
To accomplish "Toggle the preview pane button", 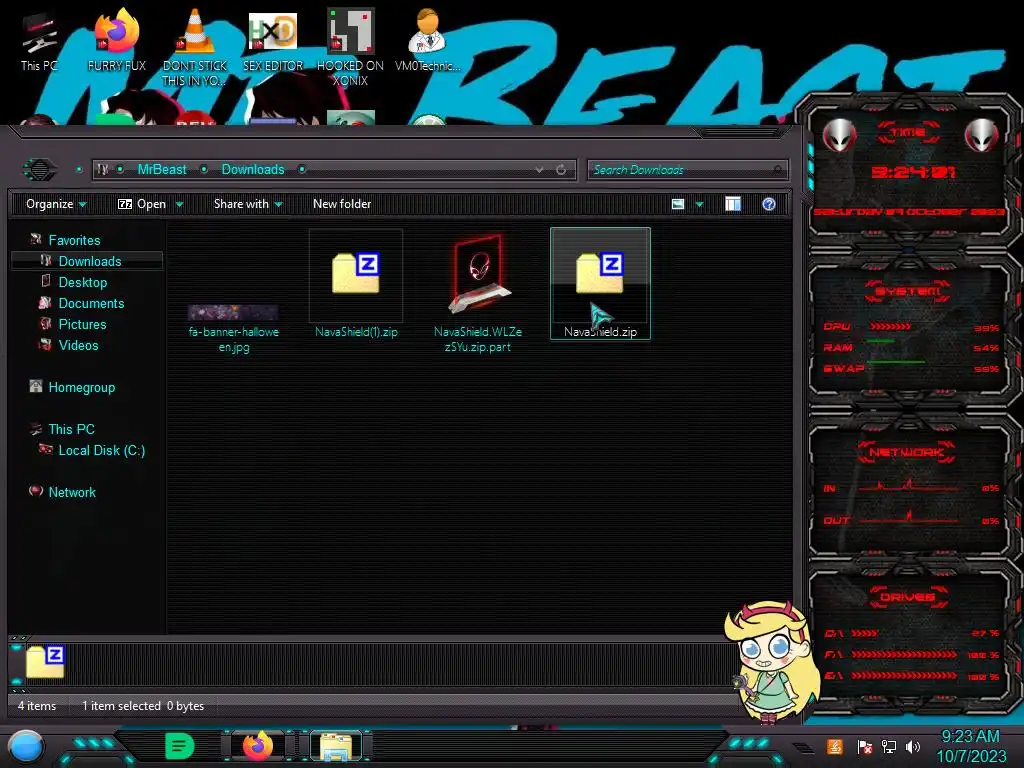I will click(733, 204).
